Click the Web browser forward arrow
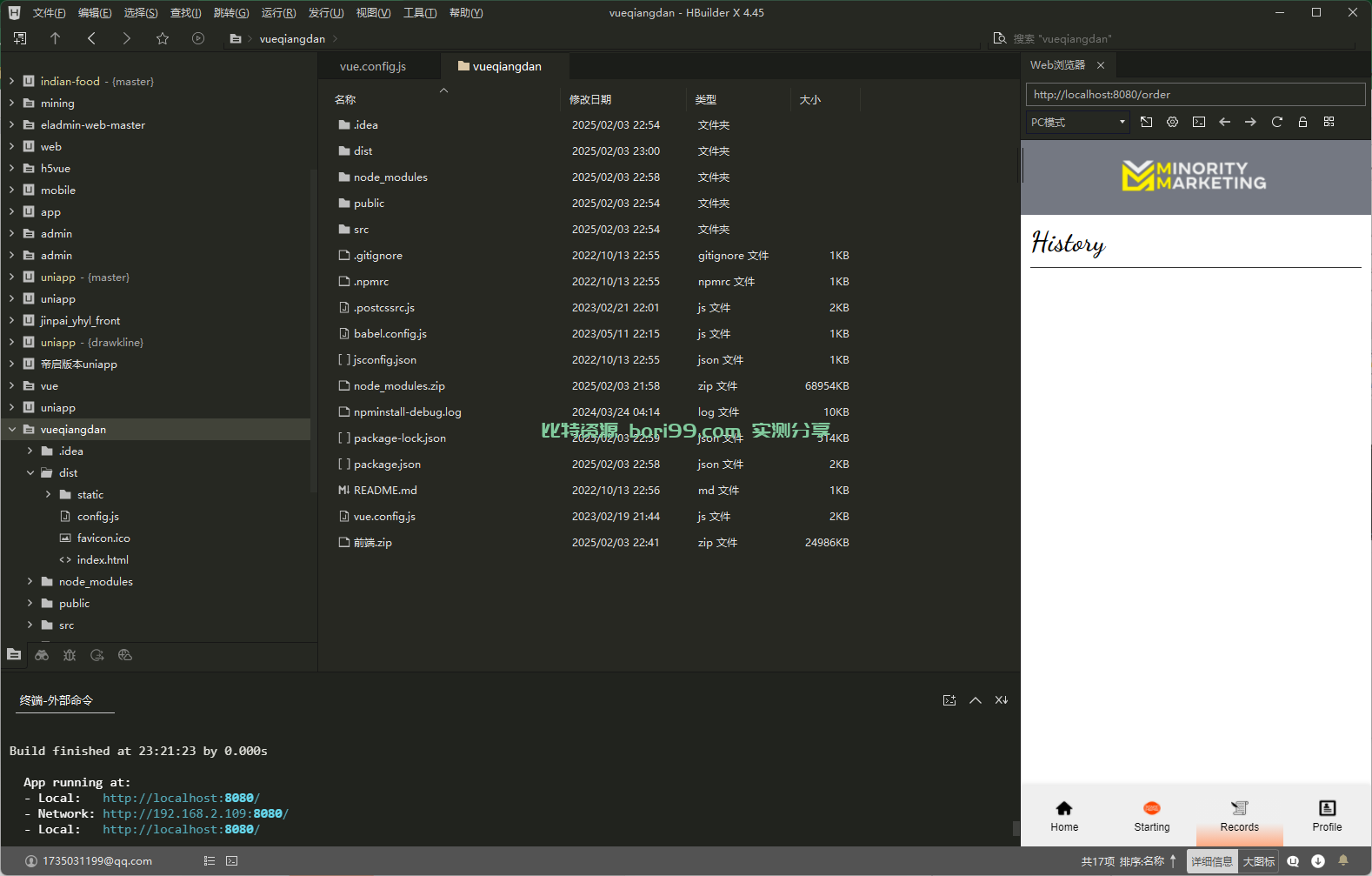 point(1251,122)
